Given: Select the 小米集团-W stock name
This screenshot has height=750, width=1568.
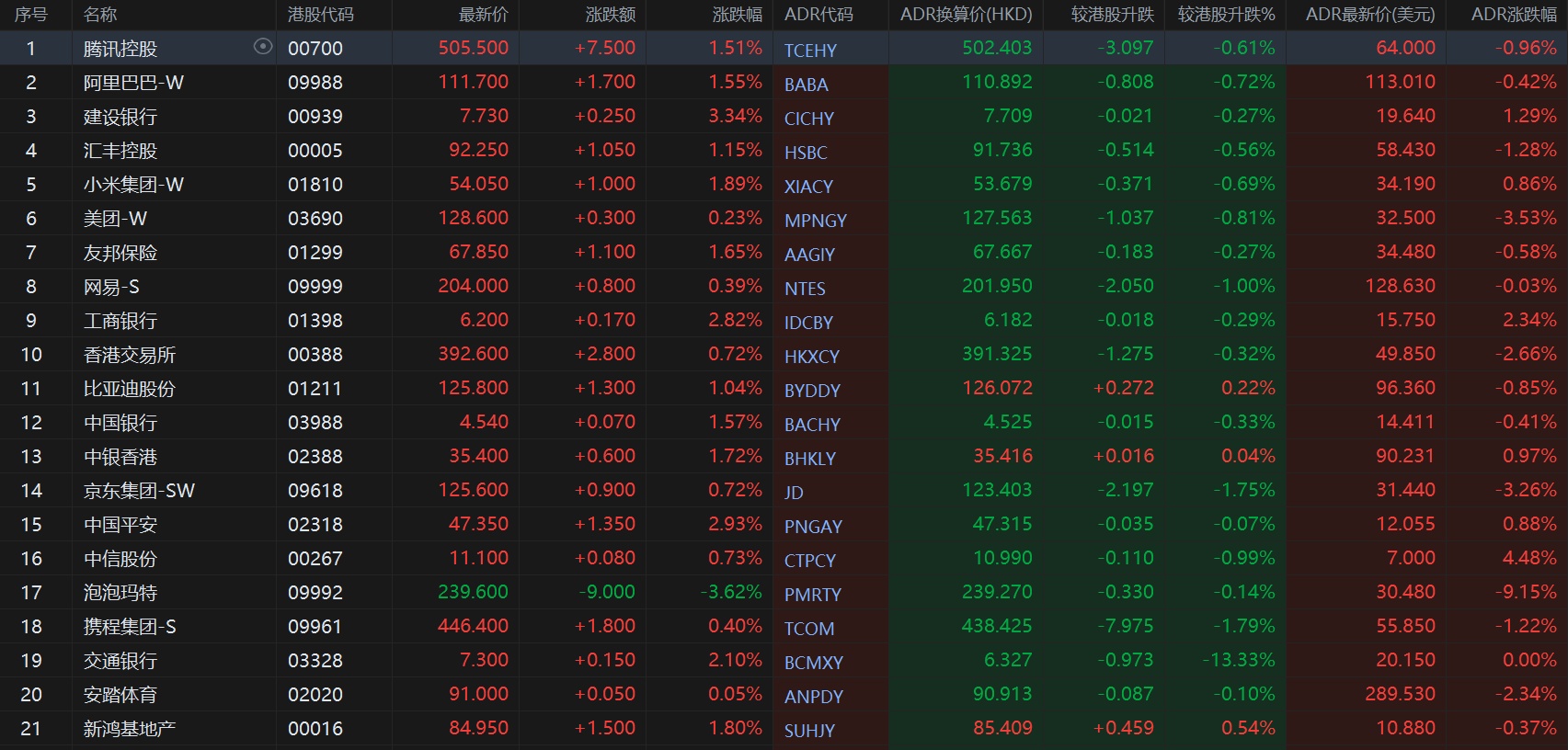Looking at the screenshot, I should pos(133,185).
